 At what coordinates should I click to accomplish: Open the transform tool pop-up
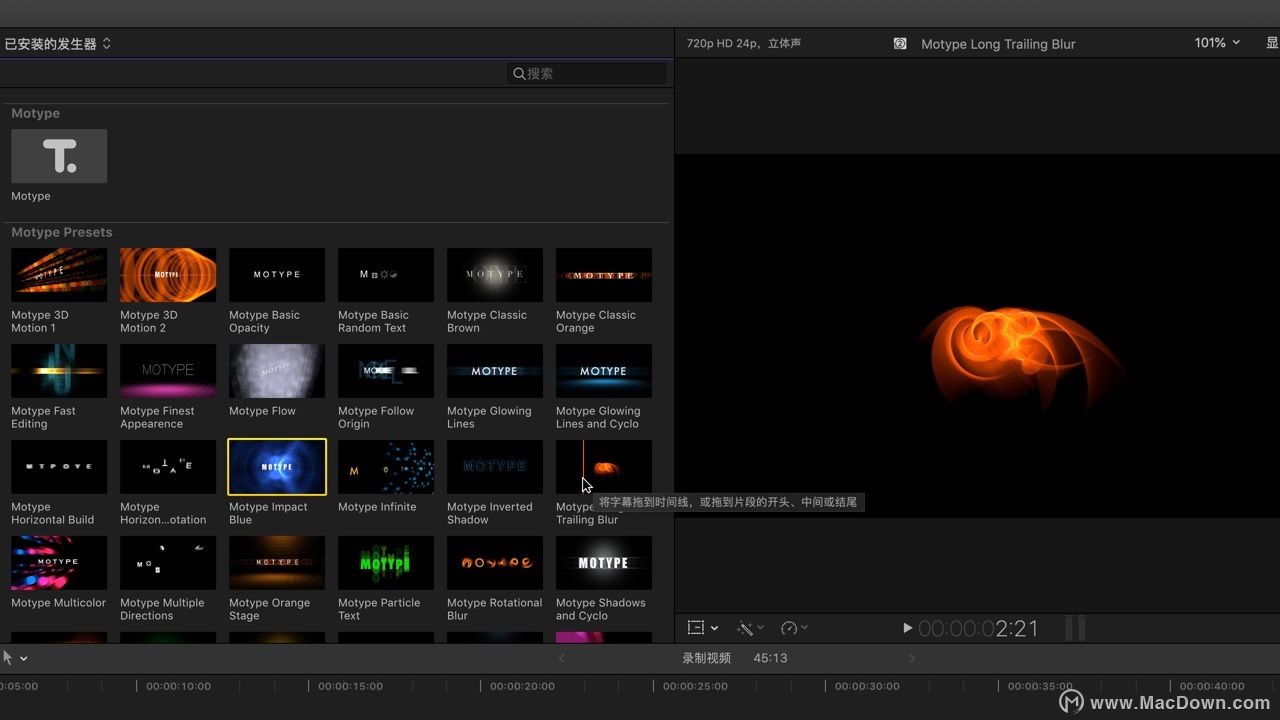tap(703, 628)
